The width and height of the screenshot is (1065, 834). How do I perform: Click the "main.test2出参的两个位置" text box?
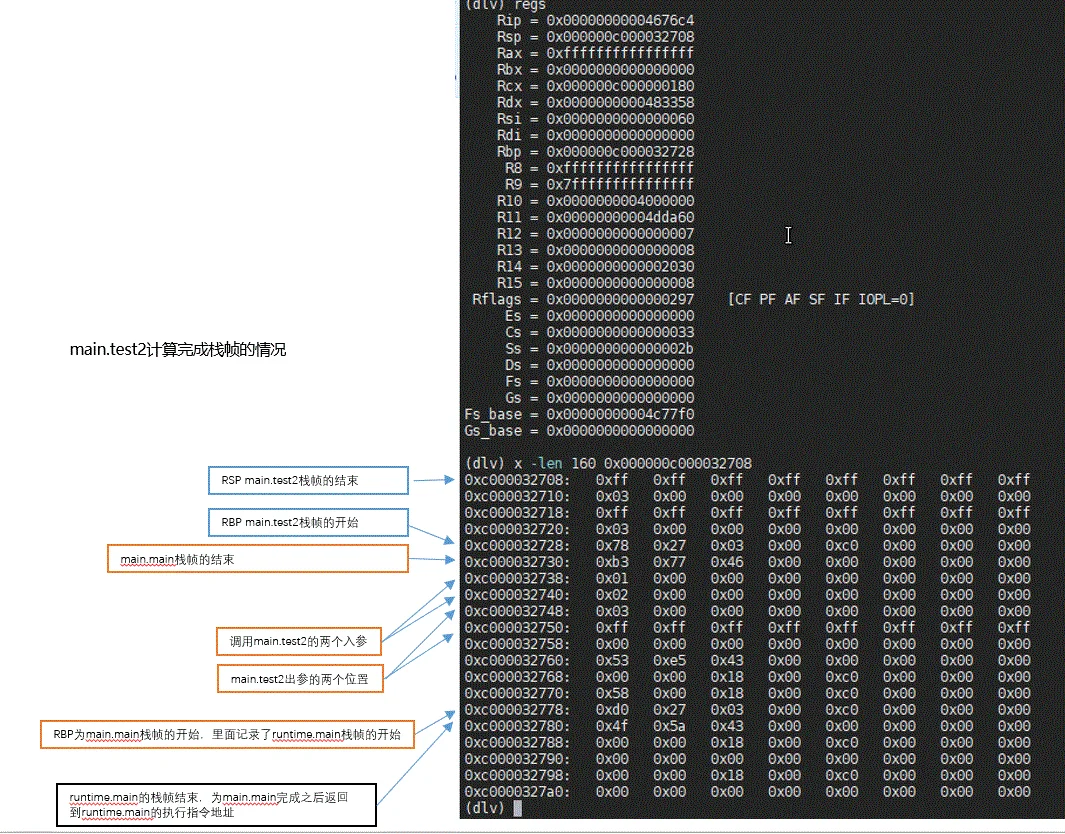[x=300, y=678]
